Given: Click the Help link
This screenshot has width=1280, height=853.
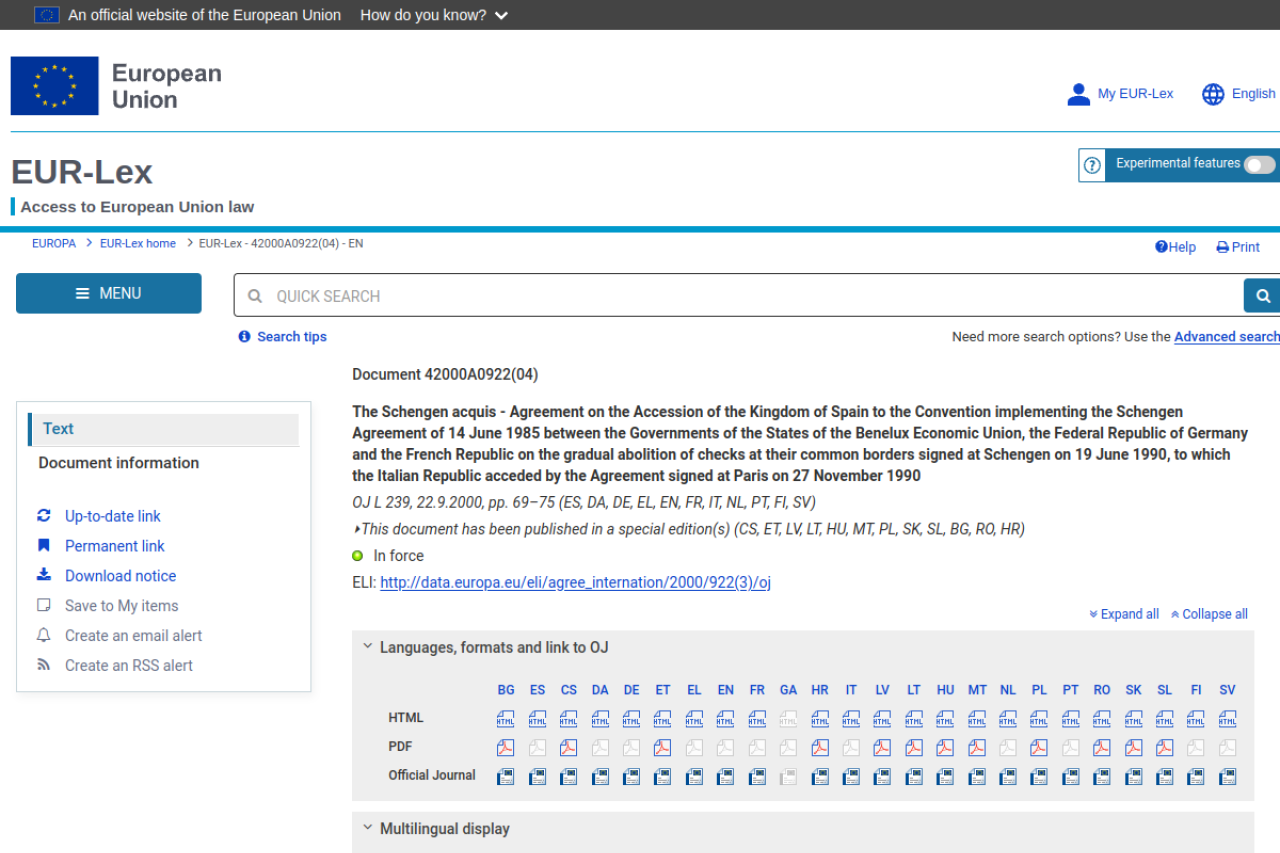Looking at the screenshot, I should [1175, 247].
